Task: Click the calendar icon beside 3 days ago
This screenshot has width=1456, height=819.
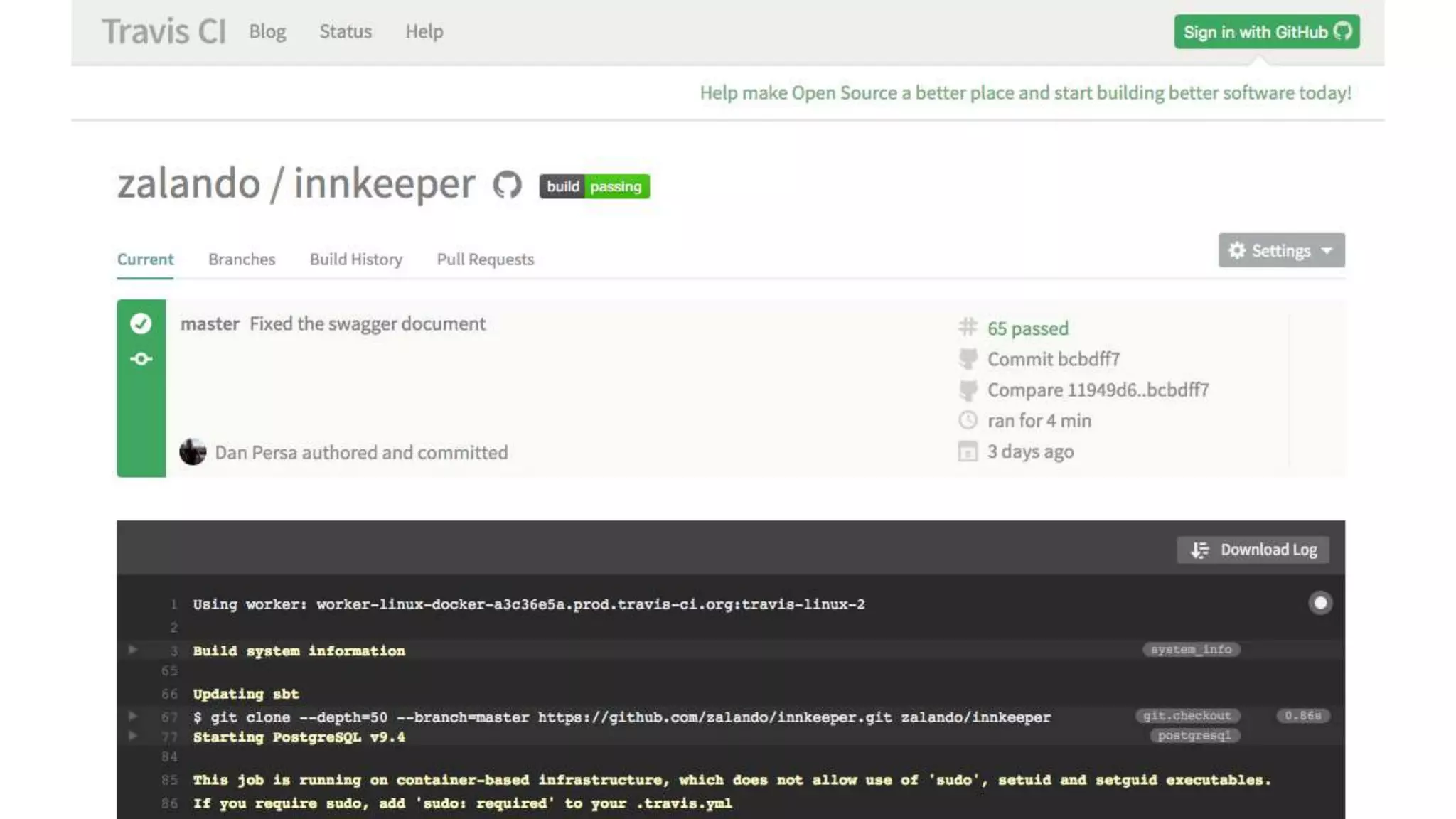Action: 968,451
